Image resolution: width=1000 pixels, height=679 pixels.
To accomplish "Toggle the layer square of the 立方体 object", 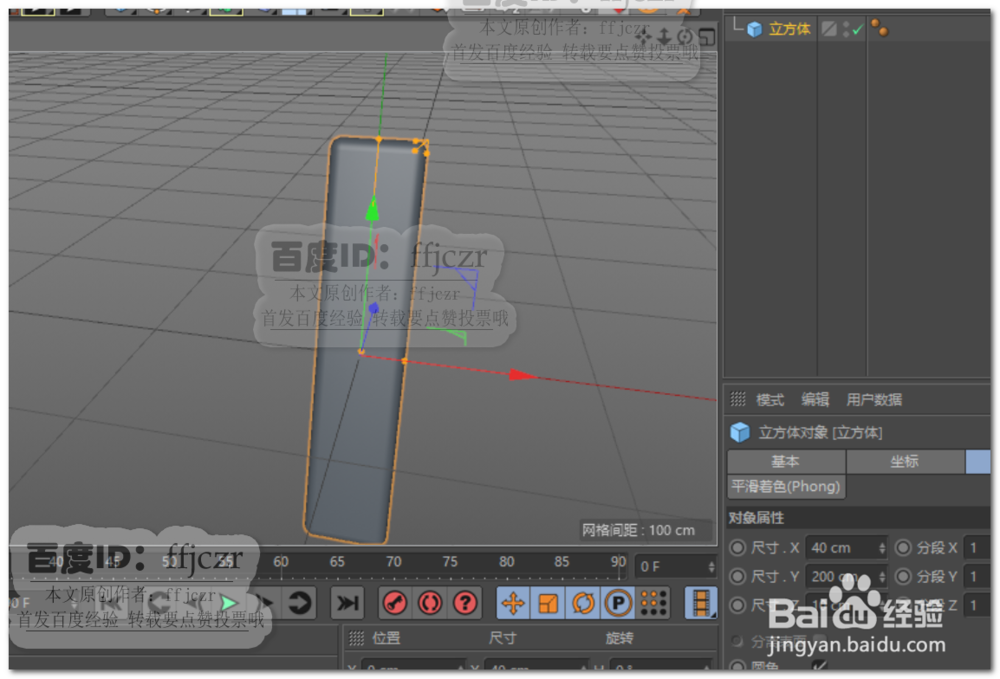I will [x=829, y=29].
